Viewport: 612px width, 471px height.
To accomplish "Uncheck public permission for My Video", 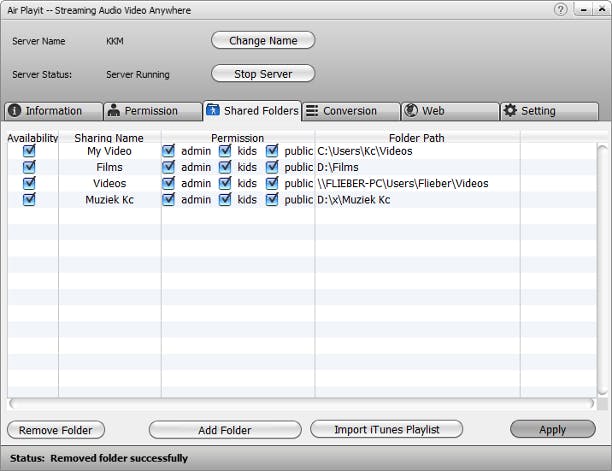I will [272, 151].
